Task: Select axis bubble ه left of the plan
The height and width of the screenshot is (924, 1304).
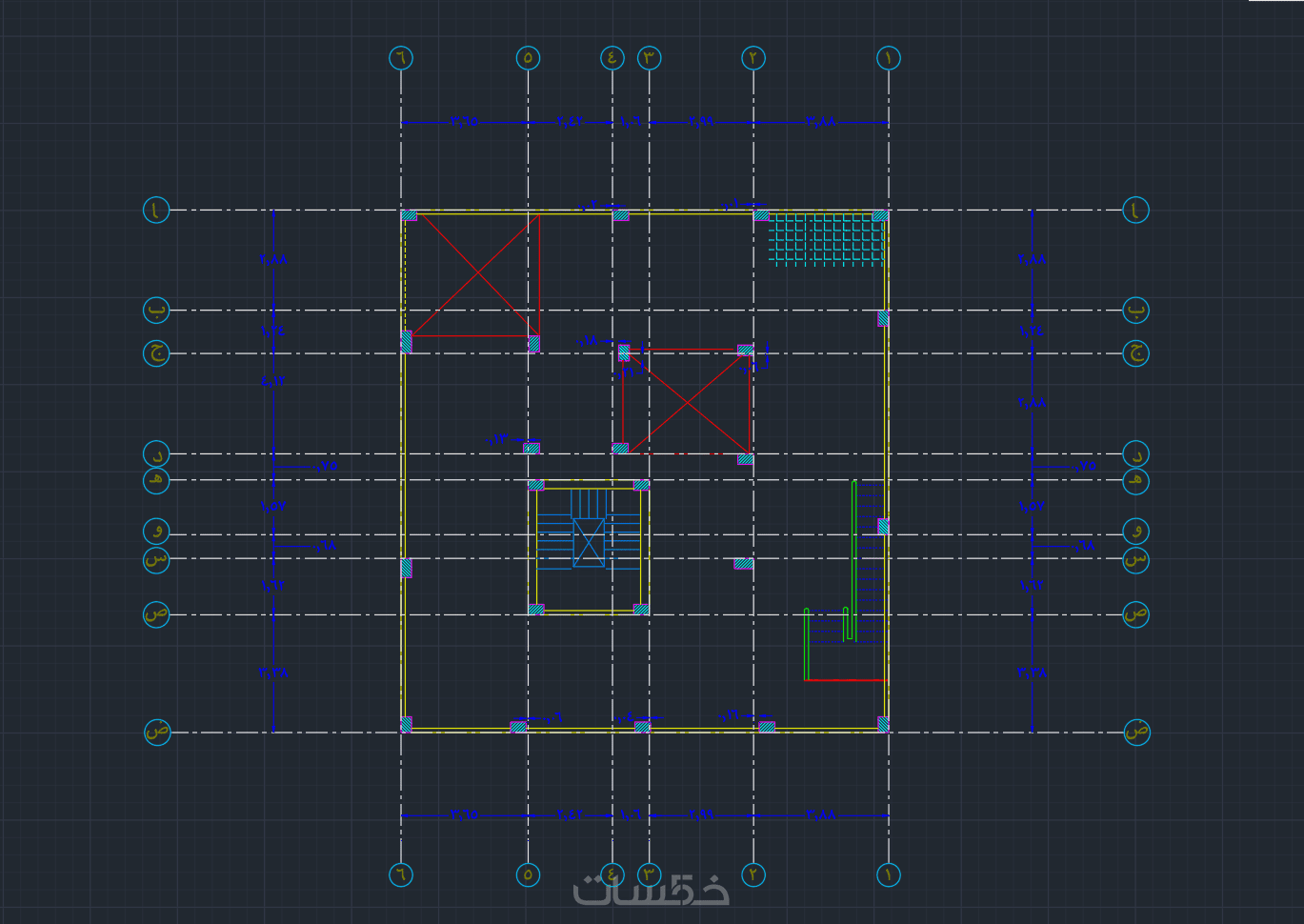Action: tap(156, 480)
